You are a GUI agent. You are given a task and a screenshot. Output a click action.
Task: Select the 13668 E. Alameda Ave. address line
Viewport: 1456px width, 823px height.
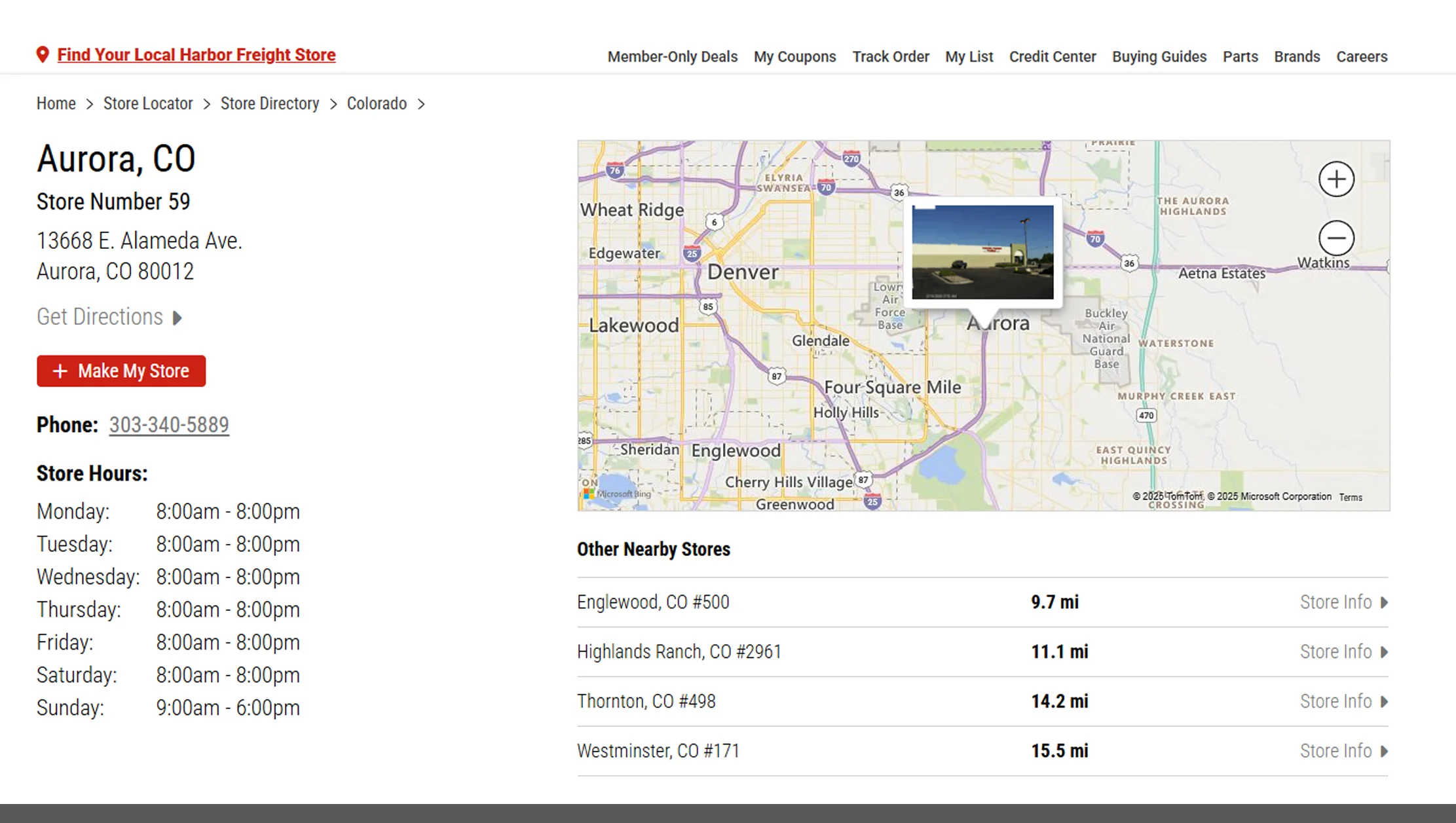pos(140,241)
